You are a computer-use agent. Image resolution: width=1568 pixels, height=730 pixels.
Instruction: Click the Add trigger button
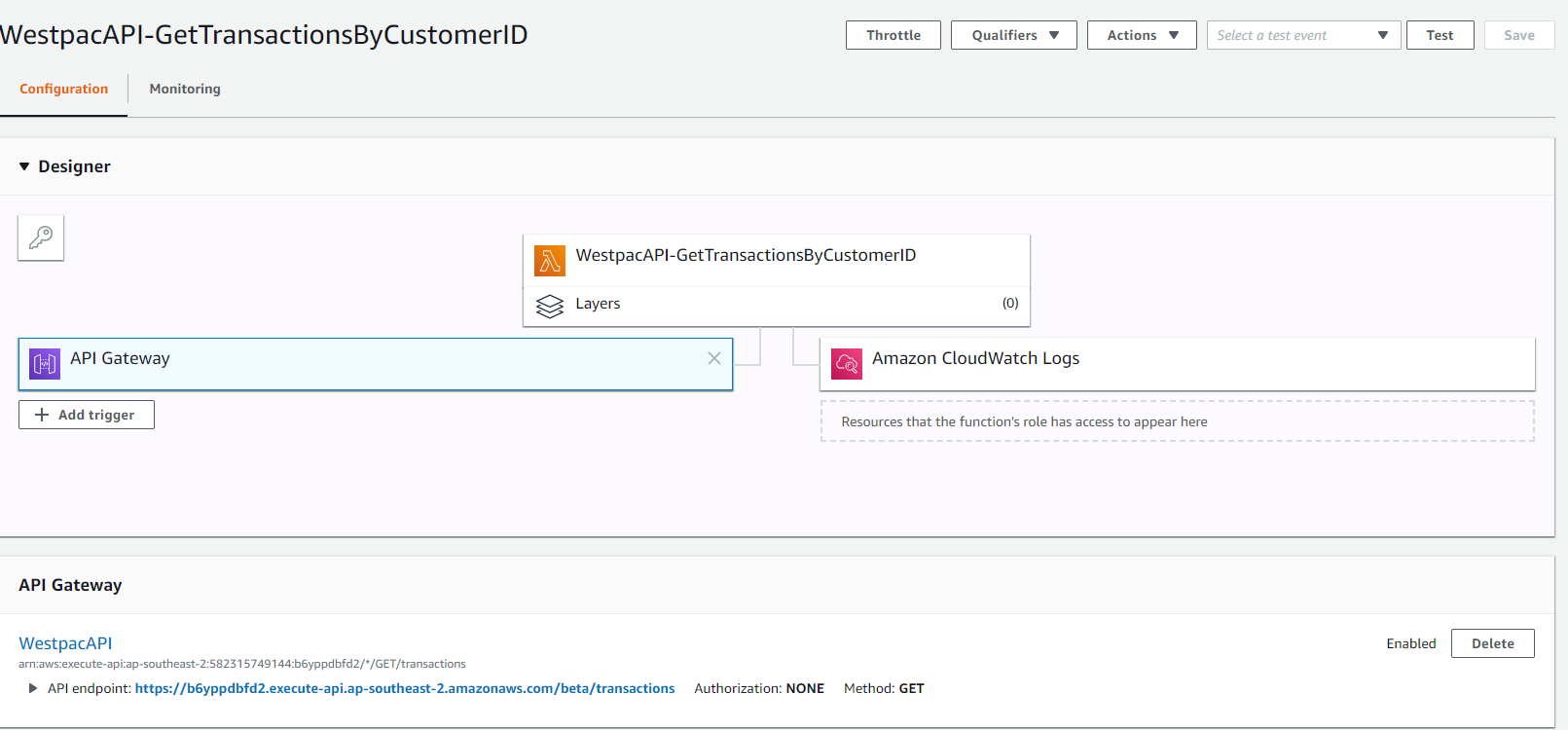pos(87,415)
